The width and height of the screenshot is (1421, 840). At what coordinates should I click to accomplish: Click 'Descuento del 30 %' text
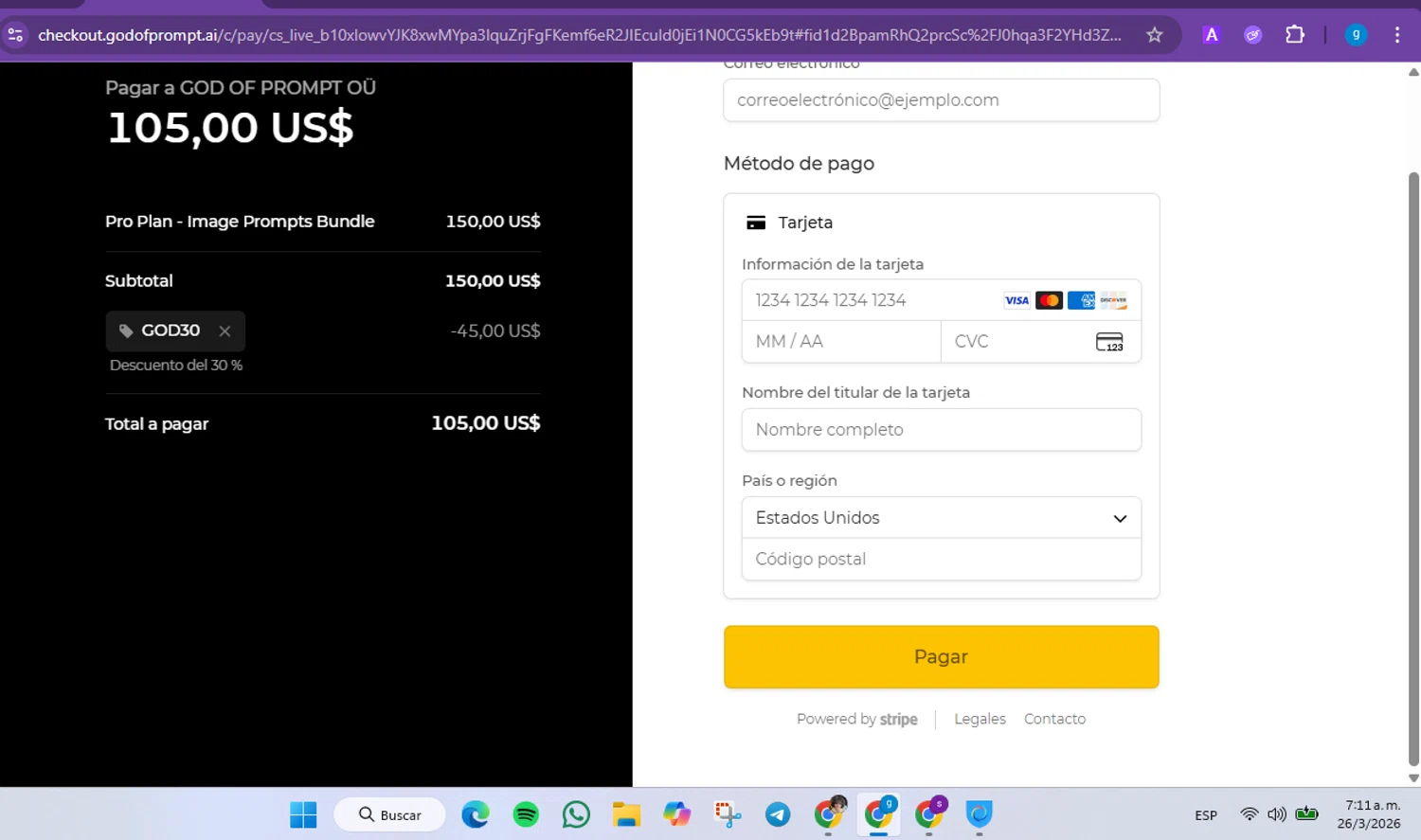coord(176,366)
